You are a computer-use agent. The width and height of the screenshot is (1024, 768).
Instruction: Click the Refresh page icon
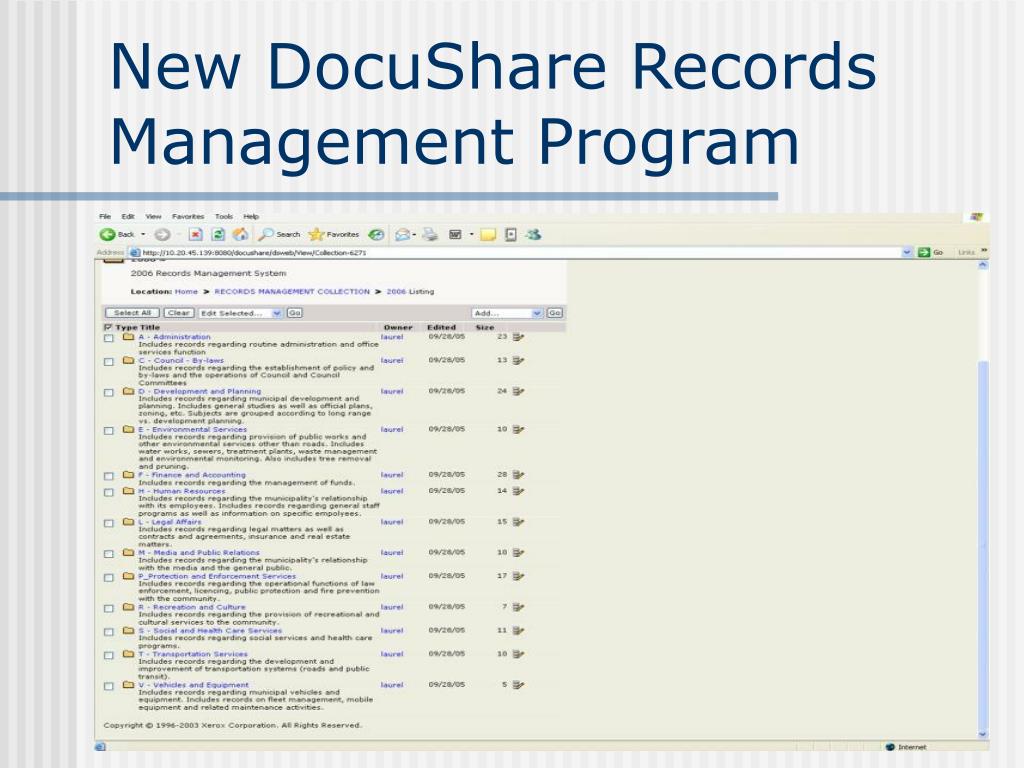[x=218, y=234]
